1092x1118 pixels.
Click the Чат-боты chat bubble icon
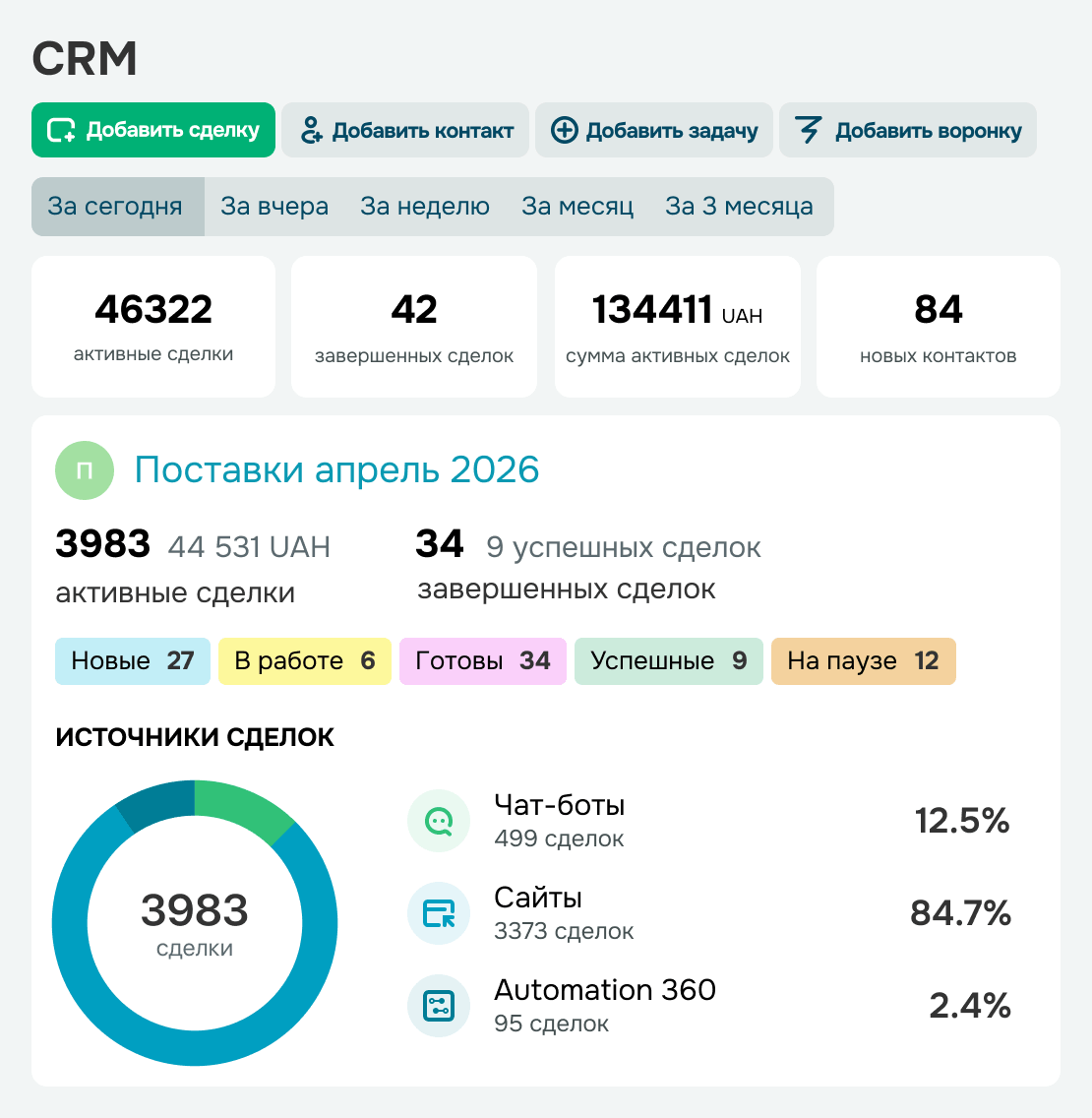[x=439, y=821]
